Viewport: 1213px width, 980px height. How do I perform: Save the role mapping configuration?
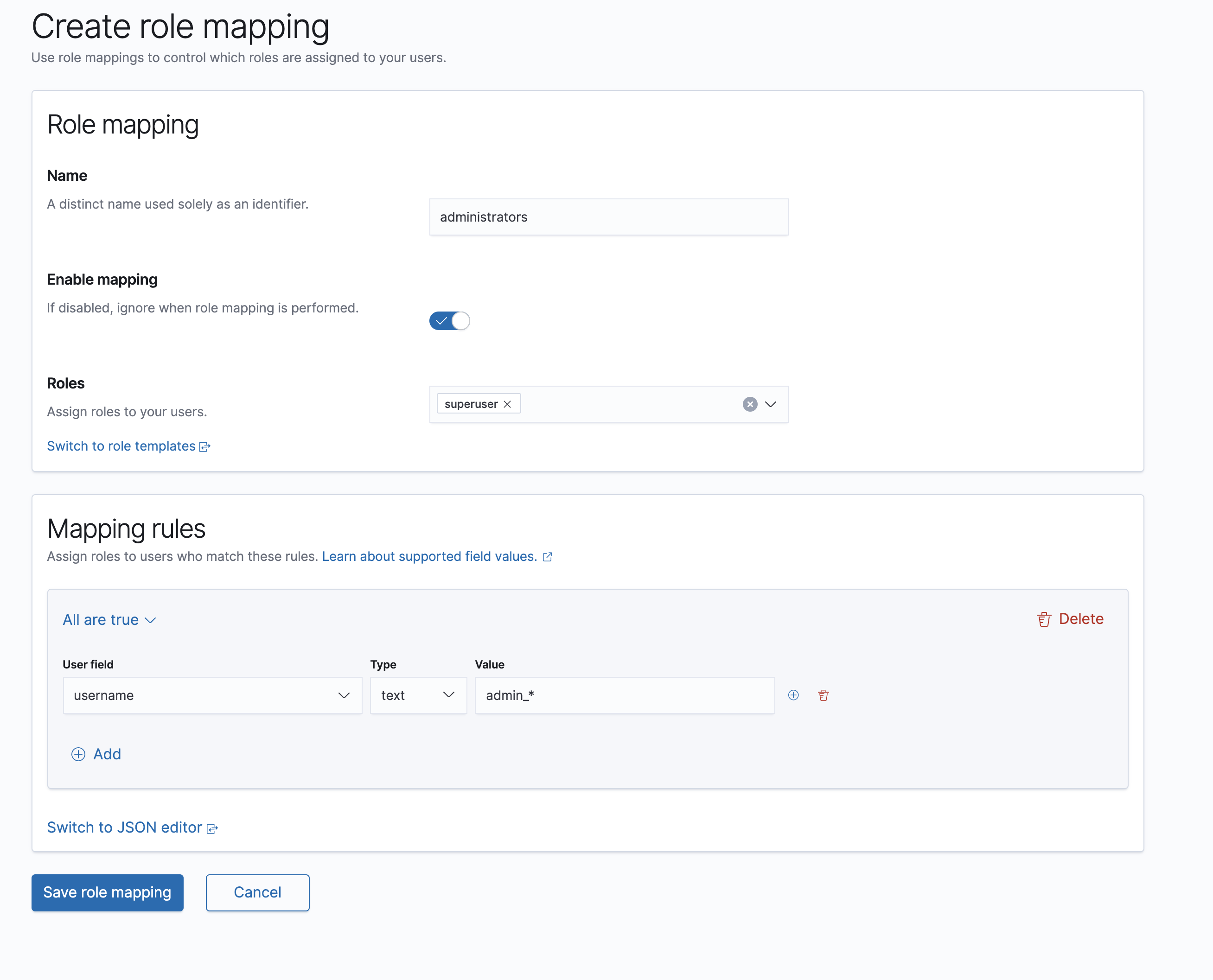click(x=108, y=892)
